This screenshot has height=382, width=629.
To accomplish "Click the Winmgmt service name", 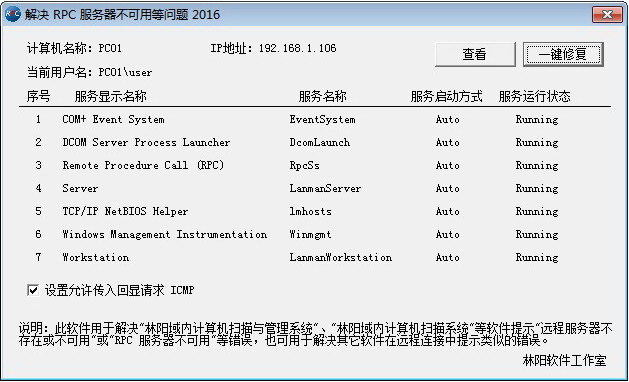I will (x=310, y=234).
